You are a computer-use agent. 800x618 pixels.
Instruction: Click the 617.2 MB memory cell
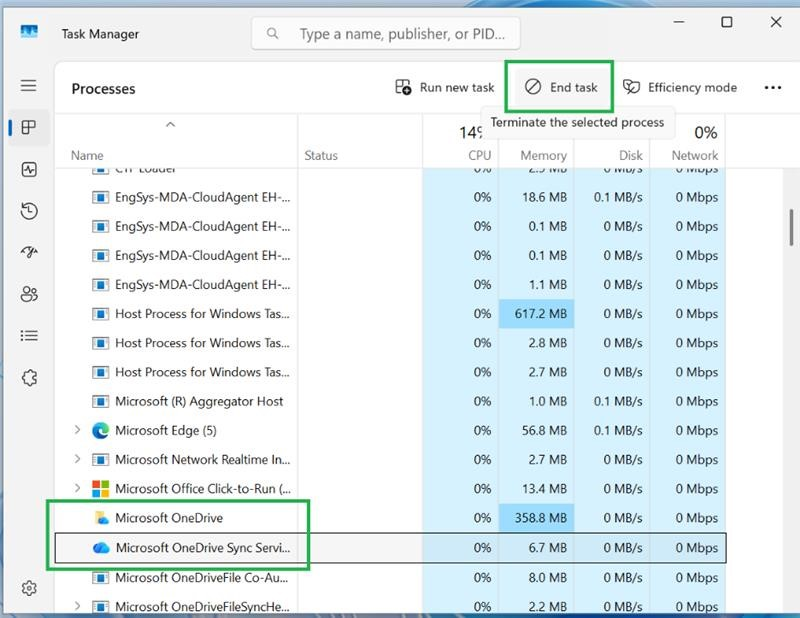point(536,314)
